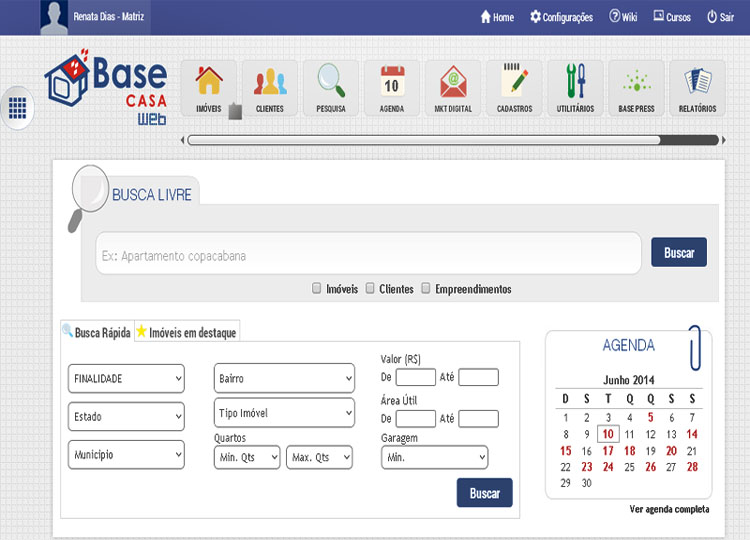This screenshot has width=750, height=540.
Task: Click the right arrow of menu scroller
Action: 724,140
